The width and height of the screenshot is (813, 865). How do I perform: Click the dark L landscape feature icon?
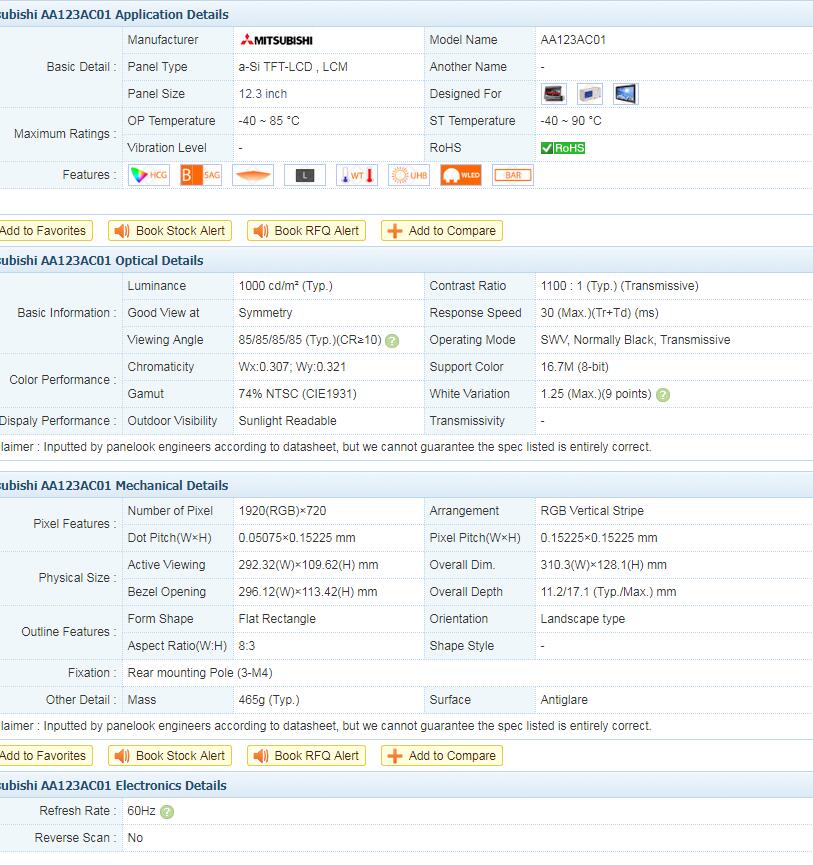click(305, 175)
